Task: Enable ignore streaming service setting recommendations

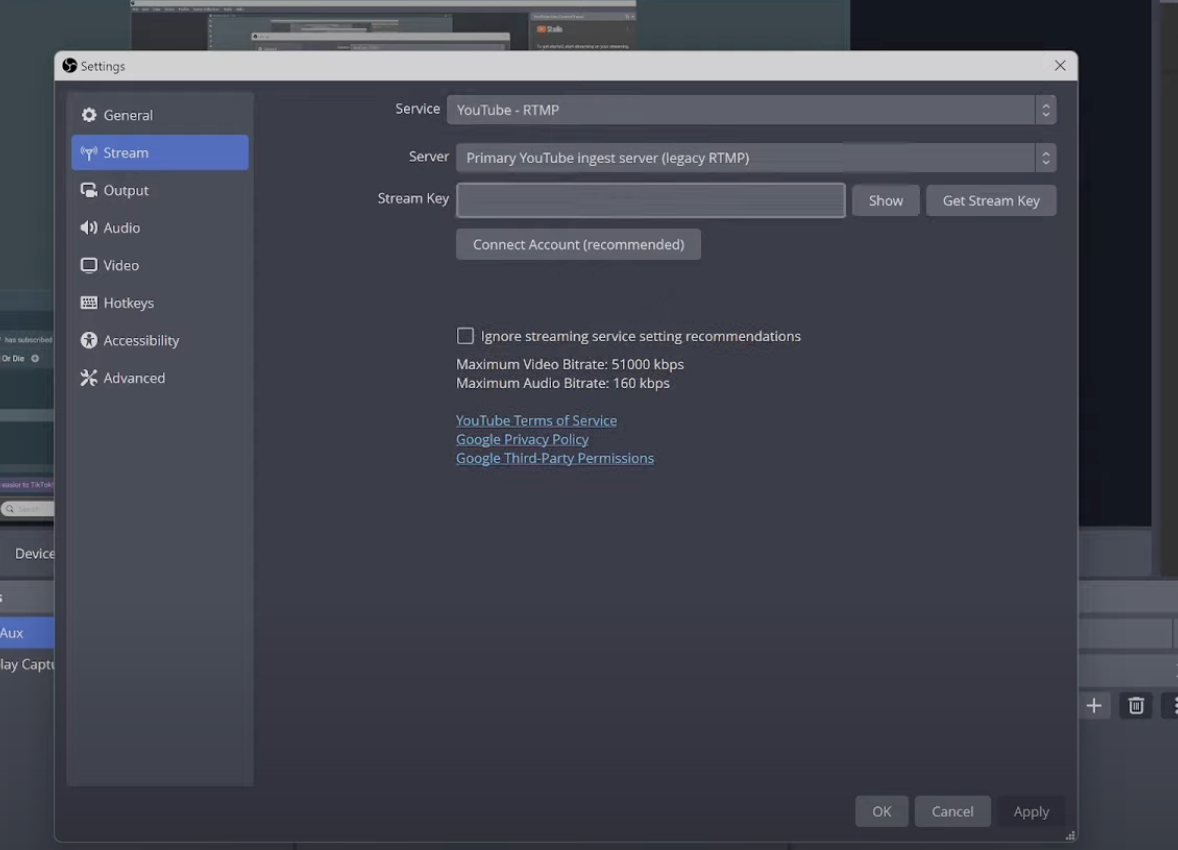Action: (465, 336)
